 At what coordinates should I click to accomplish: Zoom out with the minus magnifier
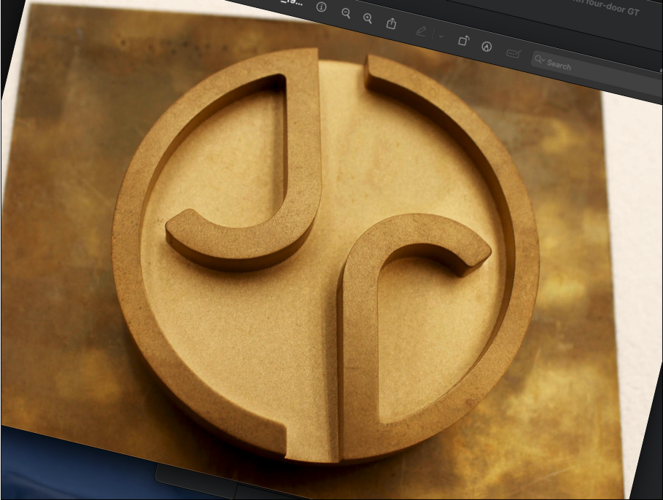(x=346, y=13)
